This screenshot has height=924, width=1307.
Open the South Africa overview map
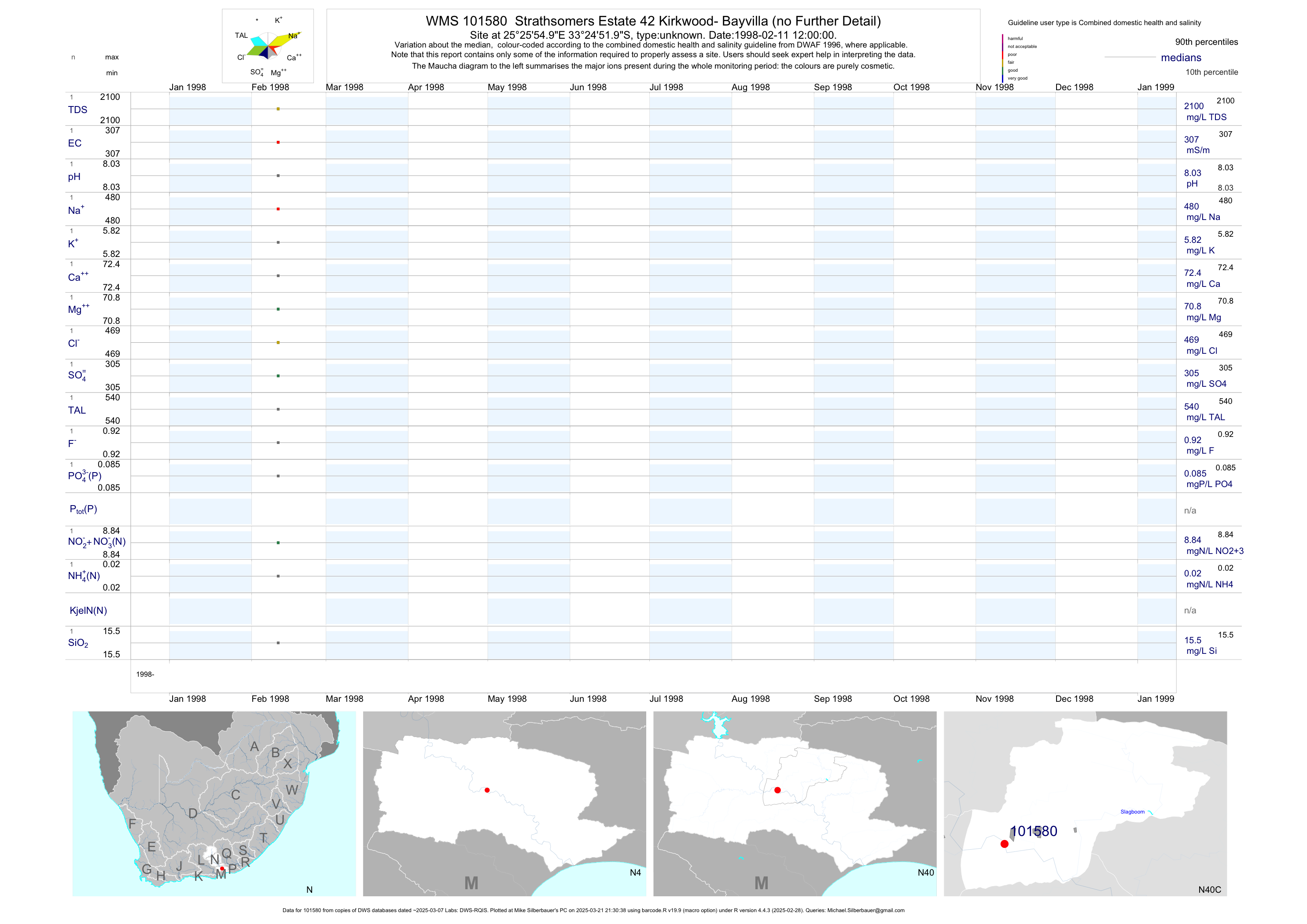214,803
